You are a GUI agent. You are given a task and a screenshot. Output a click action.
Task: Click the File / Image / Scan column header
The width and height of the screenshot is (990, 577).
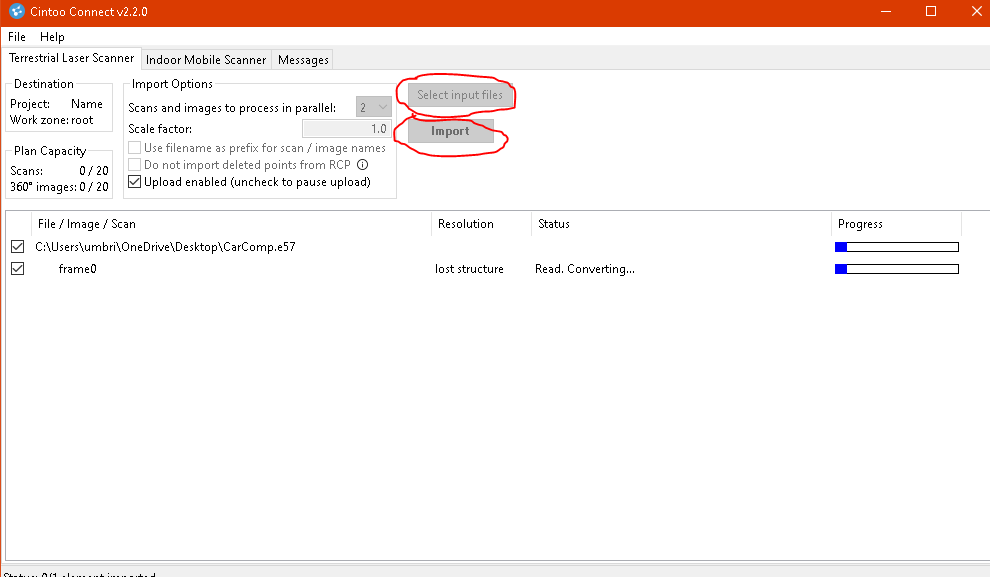coord(231,224)
